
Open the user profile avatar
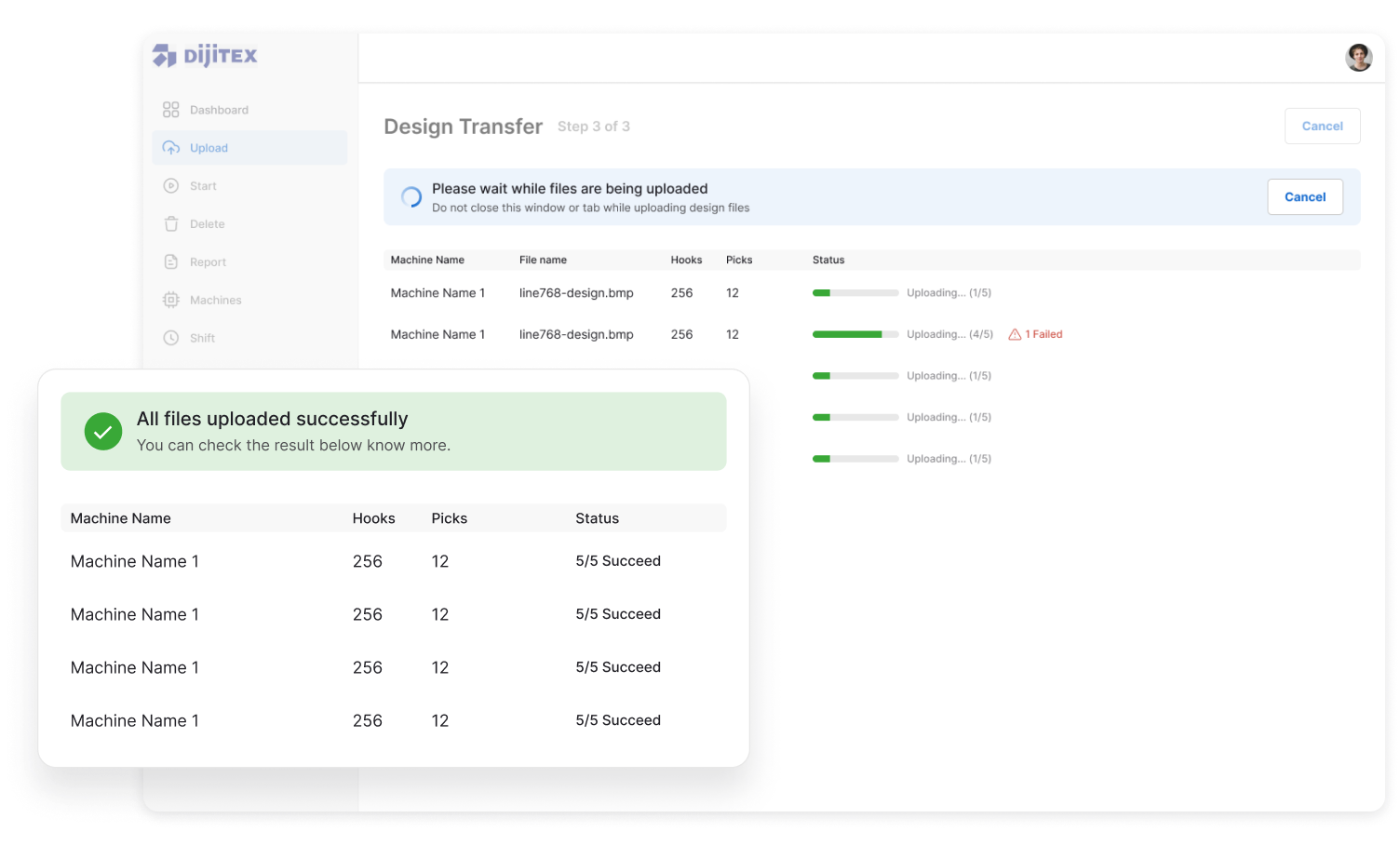pos(1358,58)
